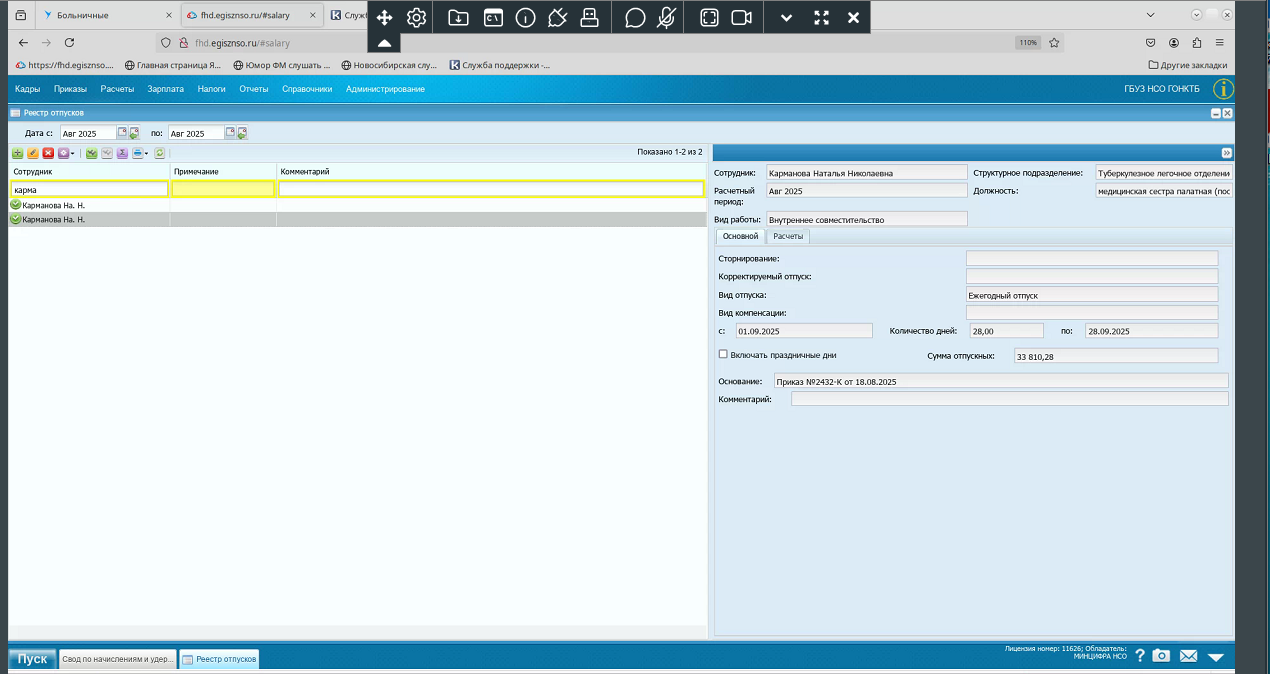
Task: Expand the purple gear actions dropdown
Action: coord(72,154)
